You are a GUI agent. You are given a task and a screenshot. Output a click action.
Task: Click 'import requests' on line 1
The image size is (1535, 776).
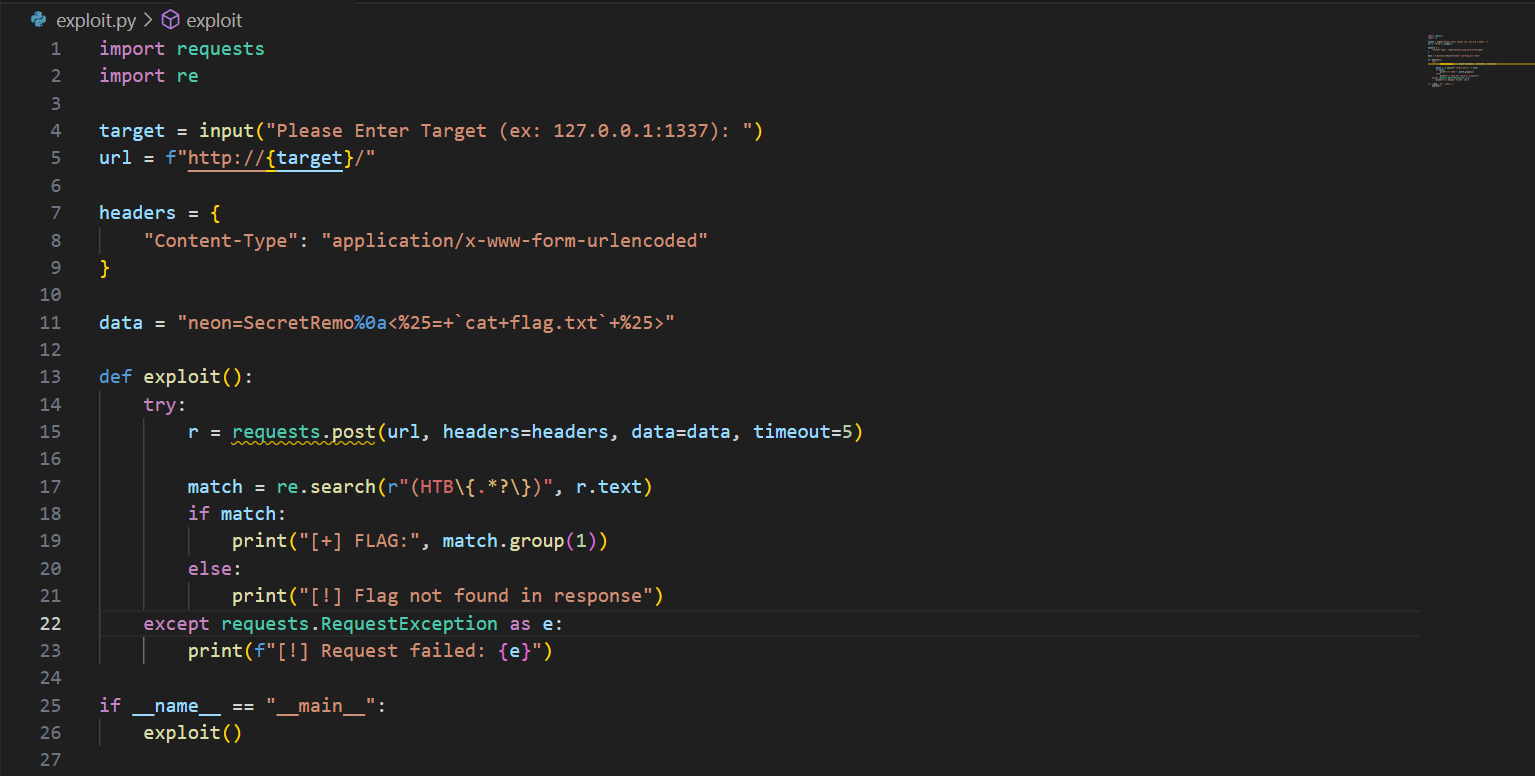182,49
